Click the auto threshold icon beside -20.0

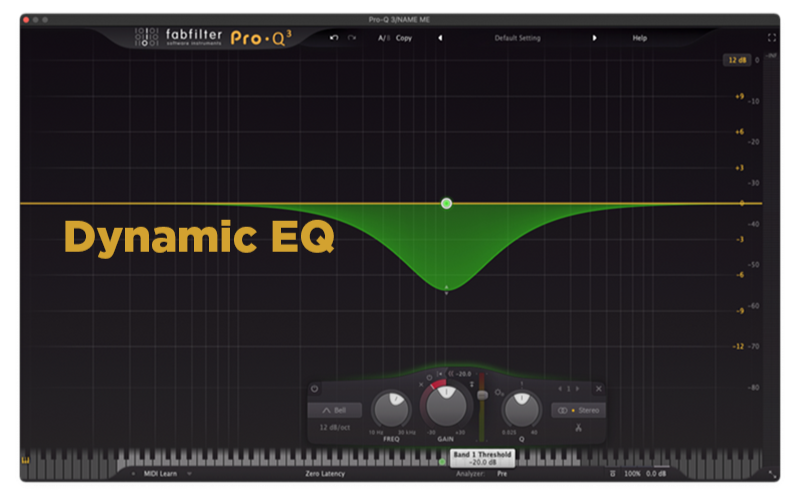pyautogui.click(x=451, y=374)
